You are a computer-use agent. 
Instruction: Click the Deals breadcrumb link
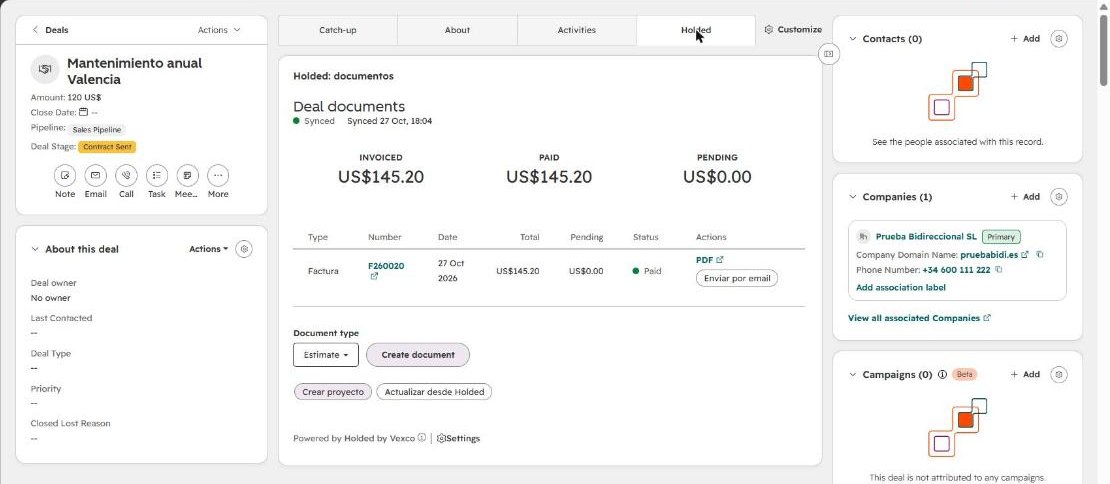[57, 30]
